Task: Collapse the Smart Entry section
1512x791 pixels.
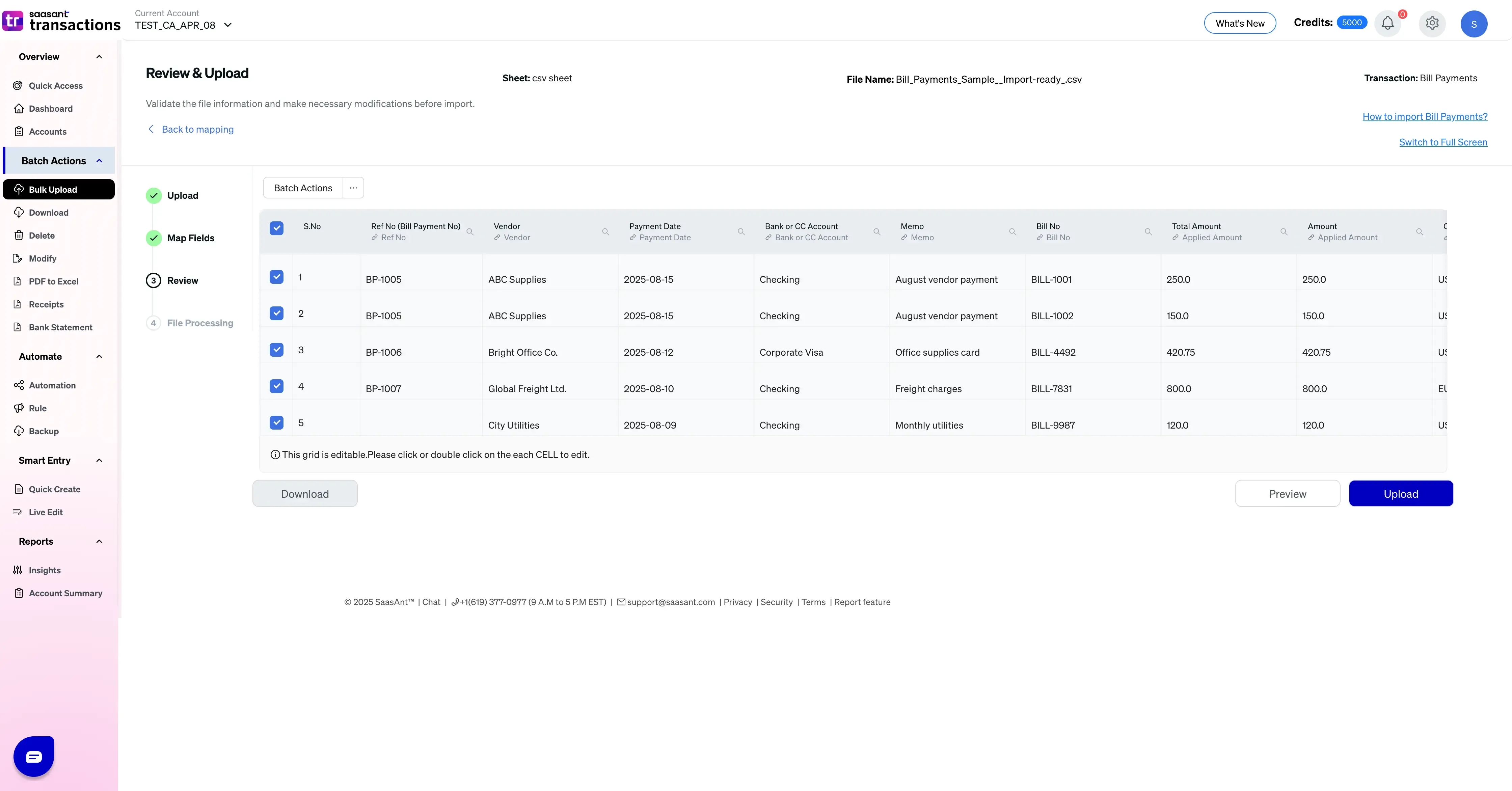Action: click(x=99, y=460)
